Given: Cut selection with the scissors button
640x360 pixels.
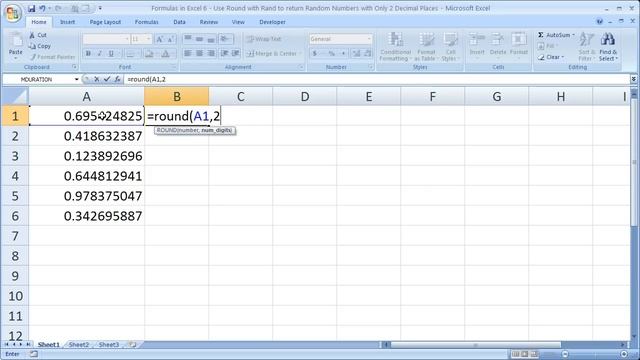Looking at the screenshot, I should click(x=38, y=35).
